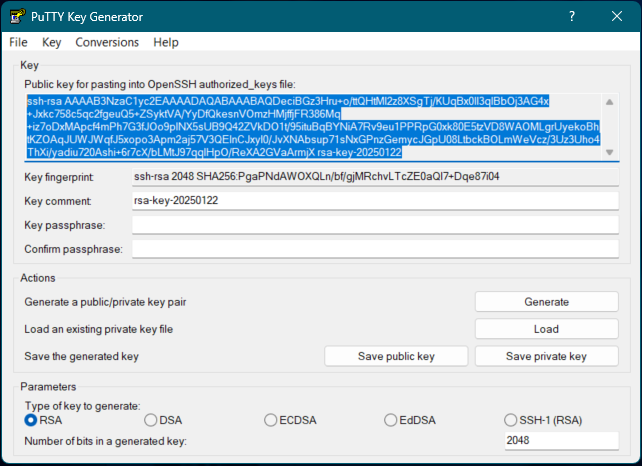Click the 'Key comment' label
The width and height of the screenshot is (642, 466).
pos(58,201)
